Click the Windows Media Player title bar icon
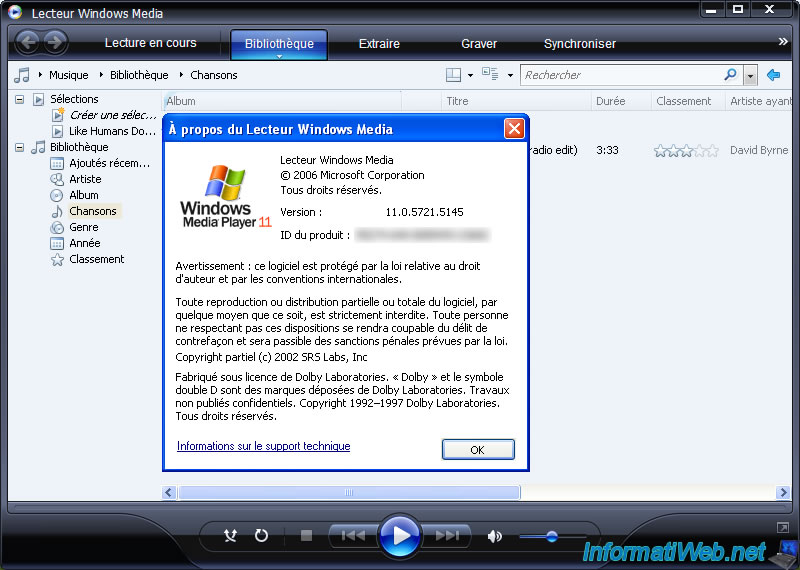 click(x=15, y=12)
